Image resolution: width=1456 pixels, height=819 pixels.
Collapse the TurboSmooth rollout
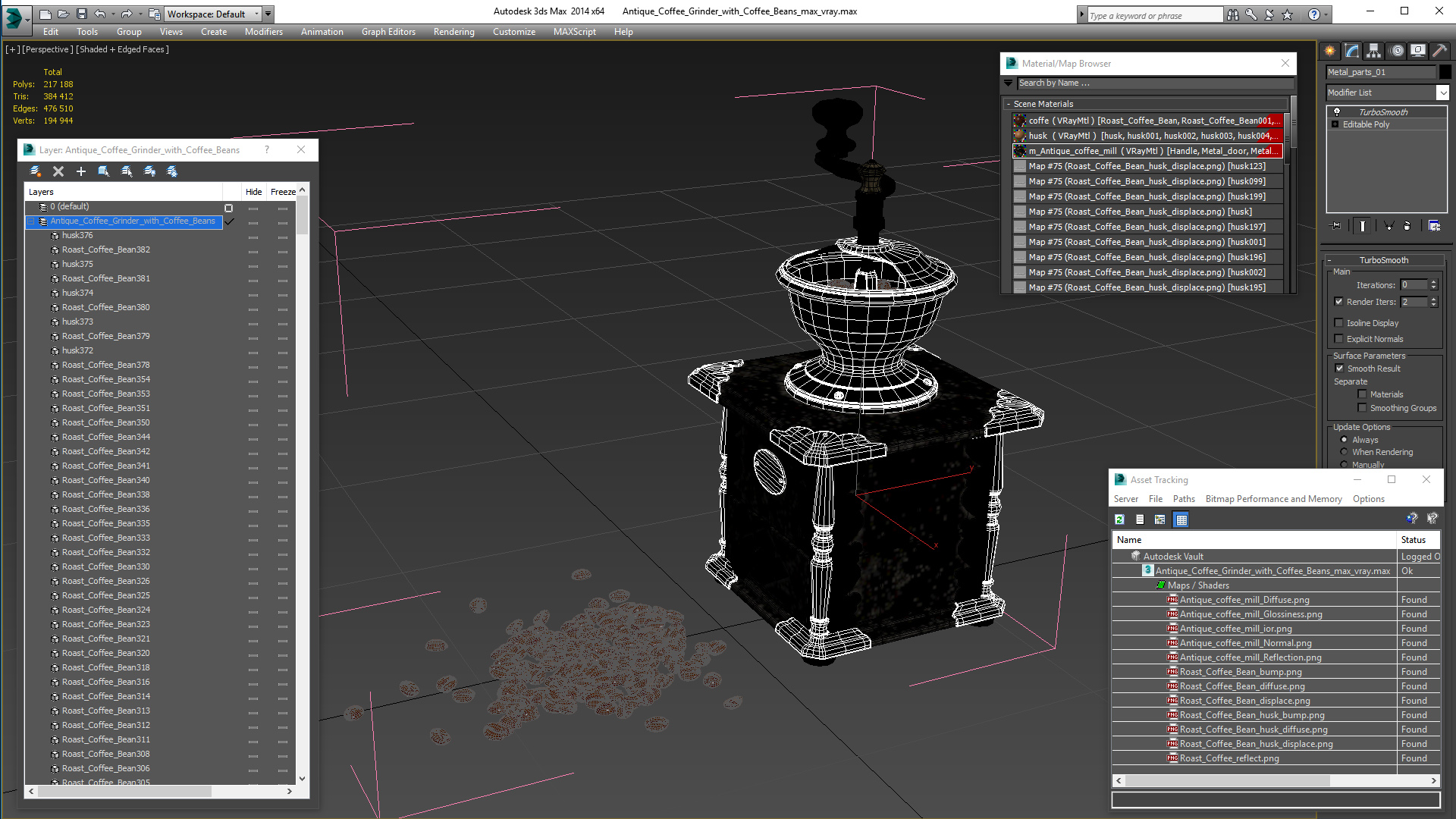pos(1329,260)
